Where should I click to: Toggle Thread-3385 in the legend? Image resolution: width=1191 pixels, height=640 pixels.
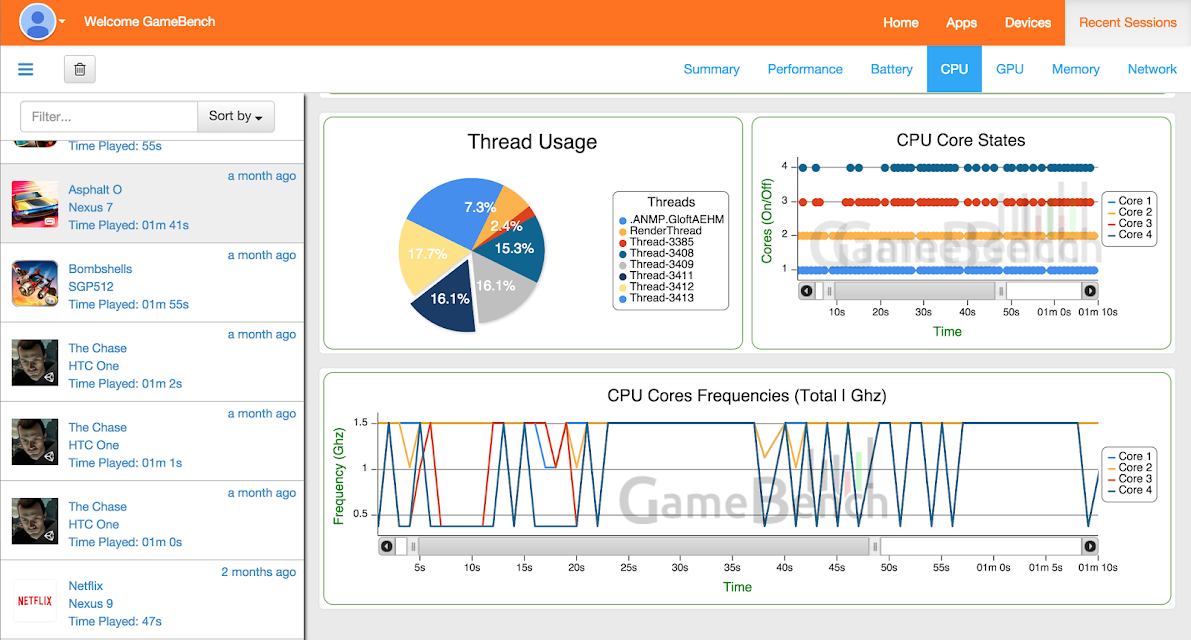click(x=656, y=241)
